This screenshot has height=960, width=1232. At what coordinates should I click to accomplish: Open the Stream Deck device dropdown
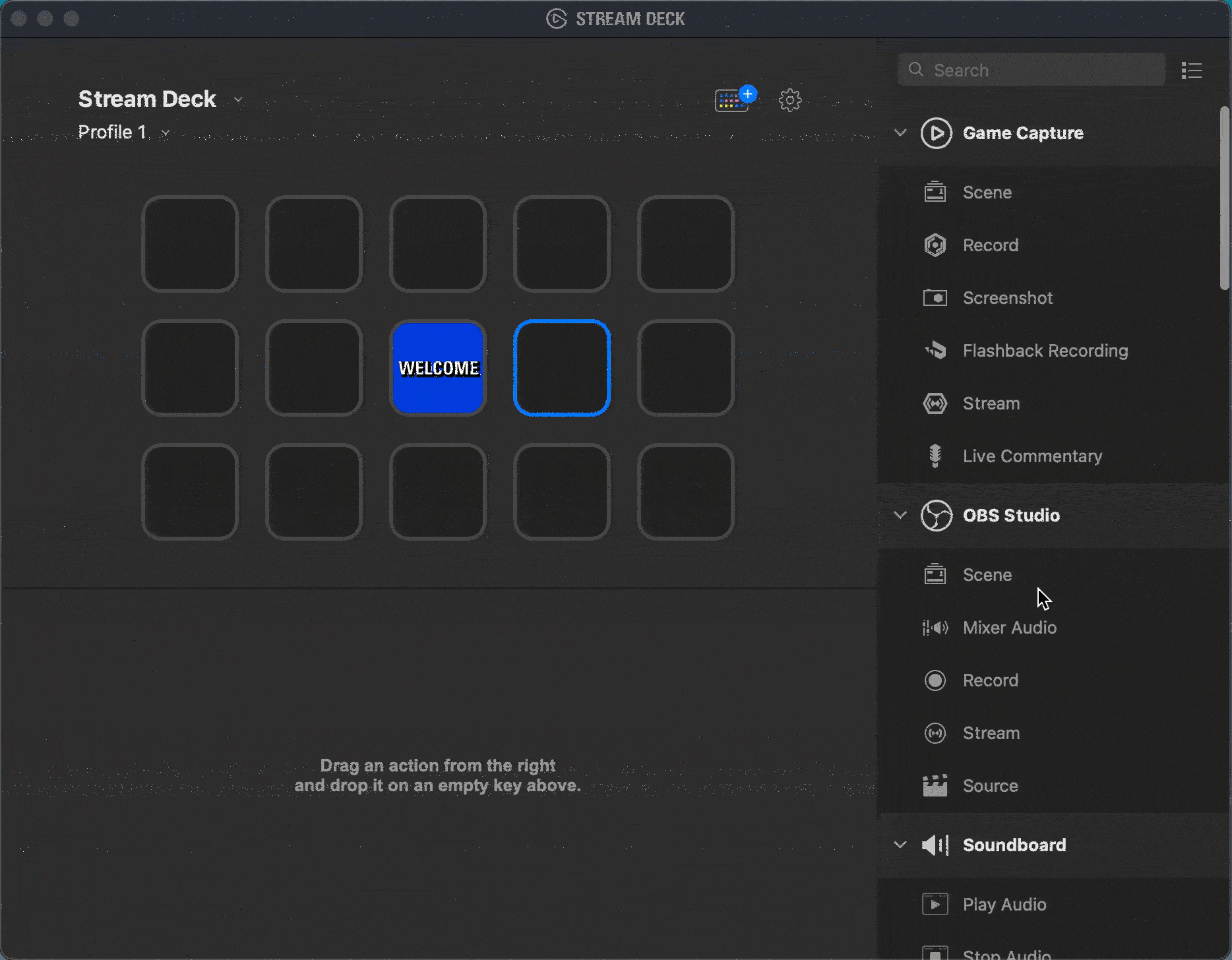[x=161, y=100]
